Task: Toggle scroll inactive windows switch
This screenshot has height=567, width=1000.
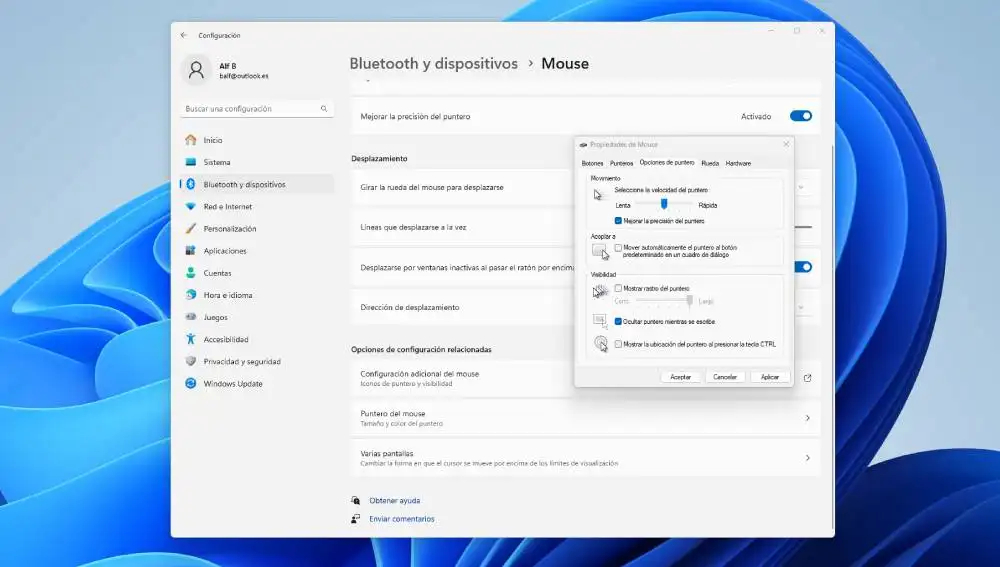Action: pyautogui.click(x=803, y=267)
